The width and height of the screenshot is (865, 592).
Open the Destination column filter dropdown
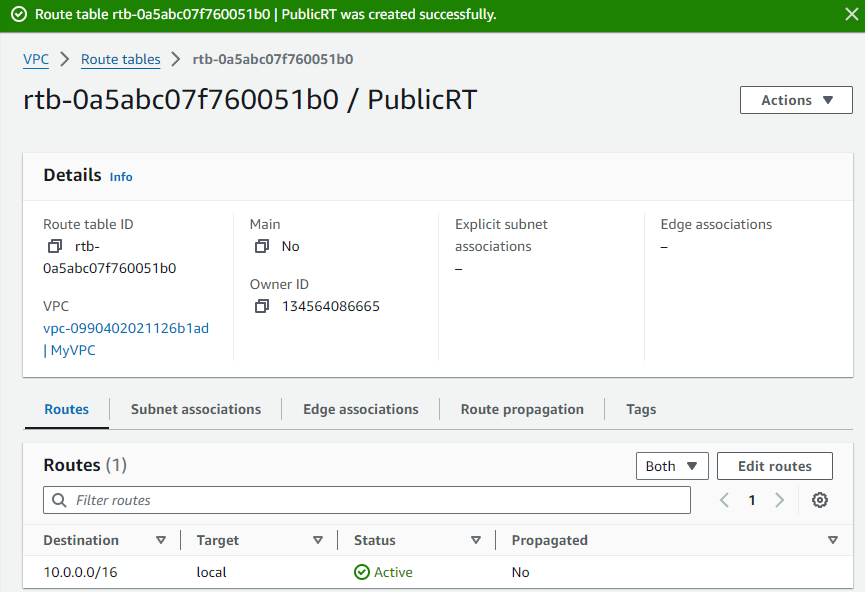162,540
